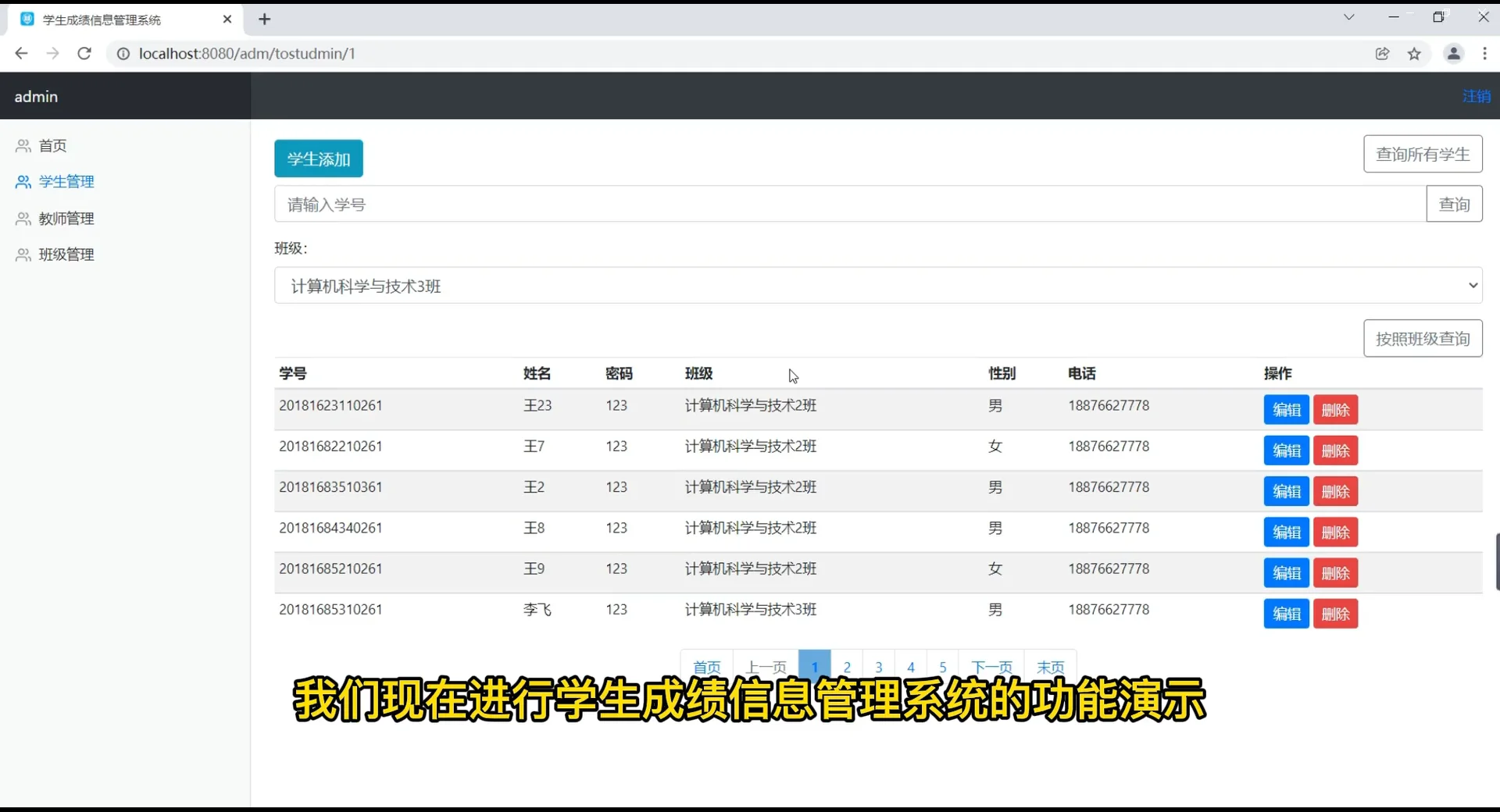Click the user profile icon in browser toolbar
Viewport: 1500px width, 812px height.
pos(1453,53)
